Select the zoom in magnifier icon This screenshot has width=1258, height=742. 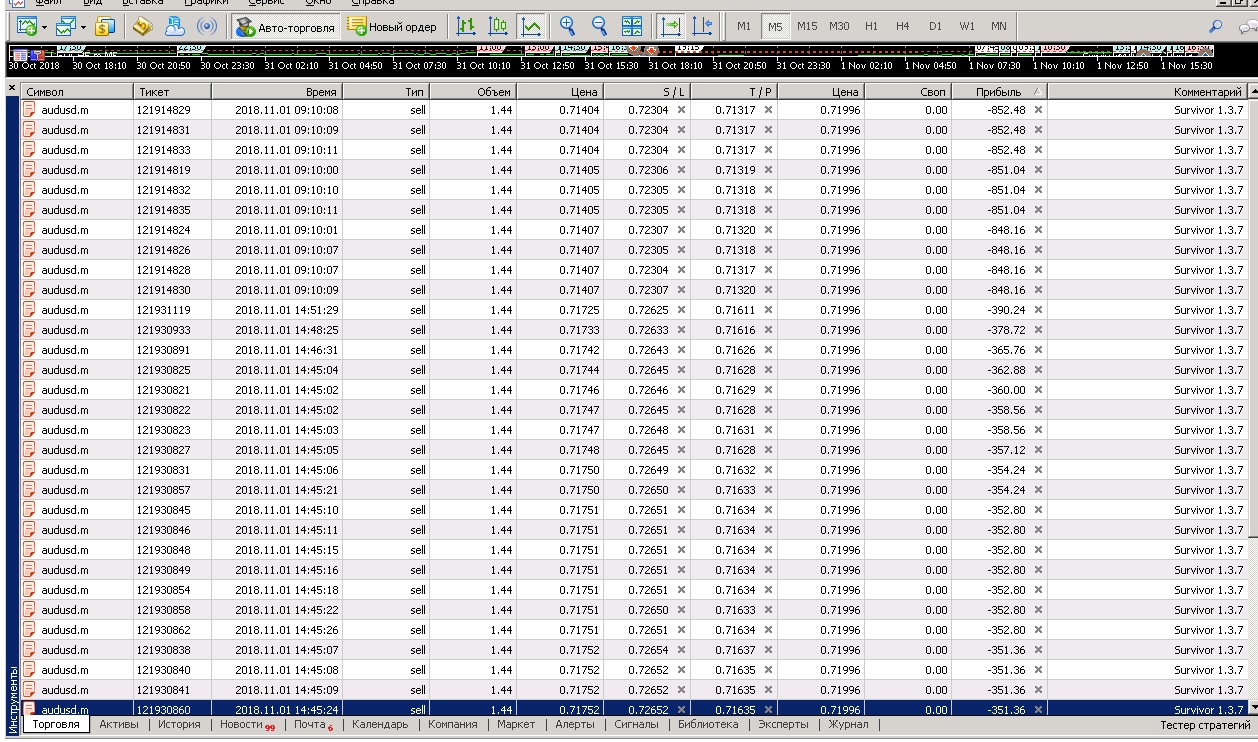click(567, 27)
